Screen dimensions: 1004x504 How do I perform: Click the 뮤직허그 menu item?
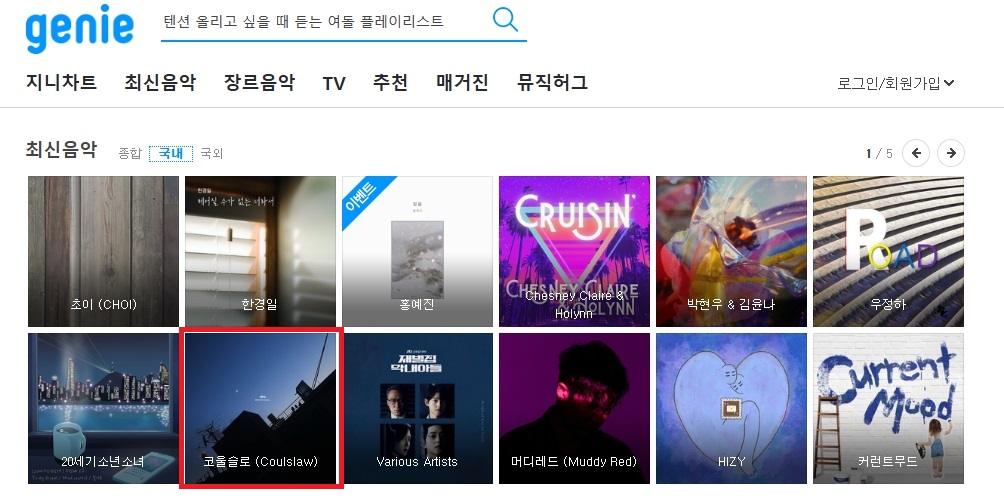coord(553,82)
